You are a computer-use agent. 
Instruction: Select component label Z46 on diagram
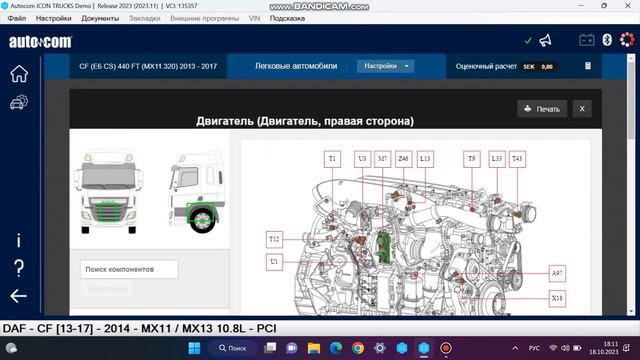tap(403, 159)
